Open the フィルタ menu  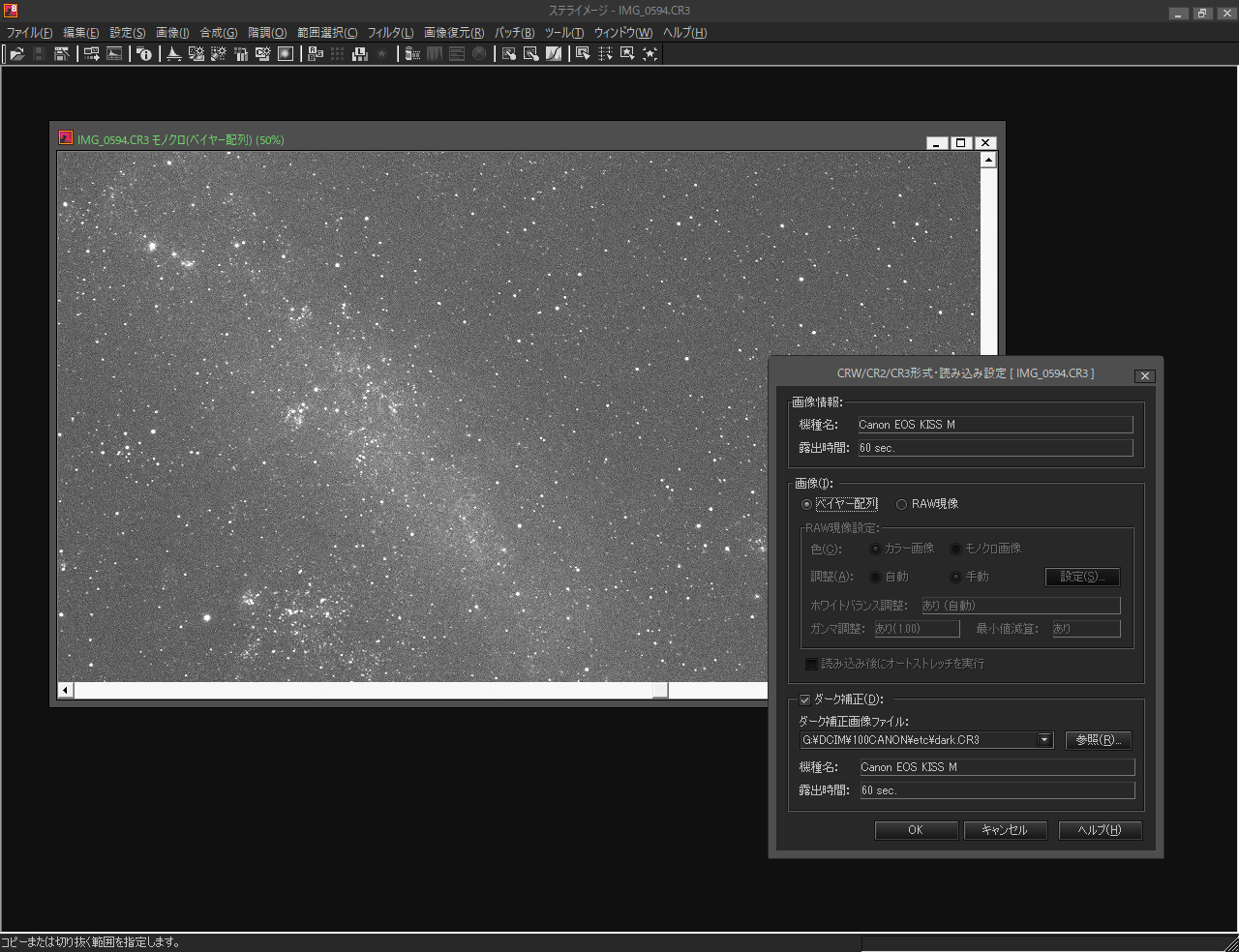tap(390, 33)
